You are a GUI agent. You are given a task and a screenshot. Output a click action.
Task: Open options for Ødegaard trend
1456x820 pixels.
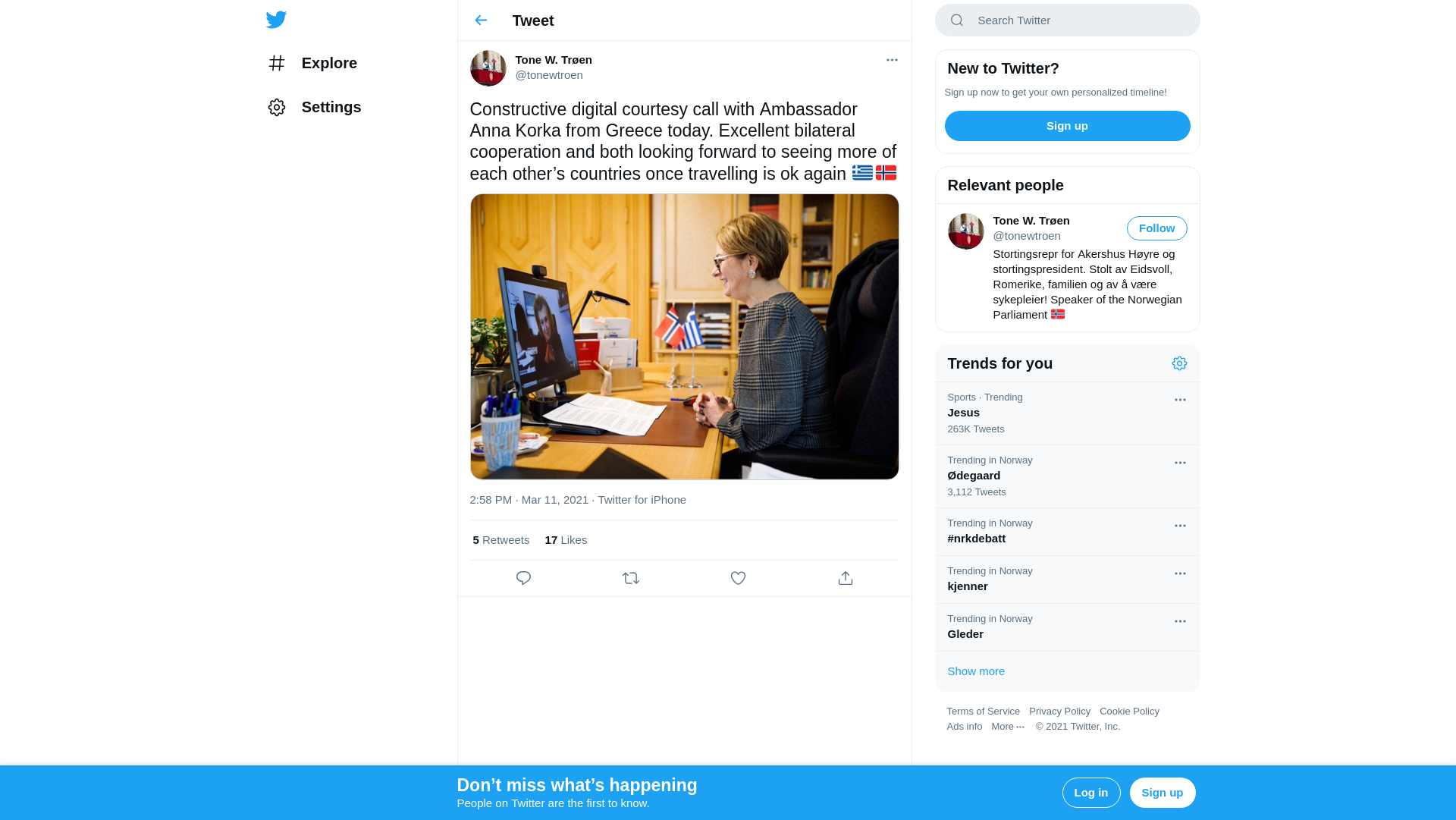click(1180, 463)
